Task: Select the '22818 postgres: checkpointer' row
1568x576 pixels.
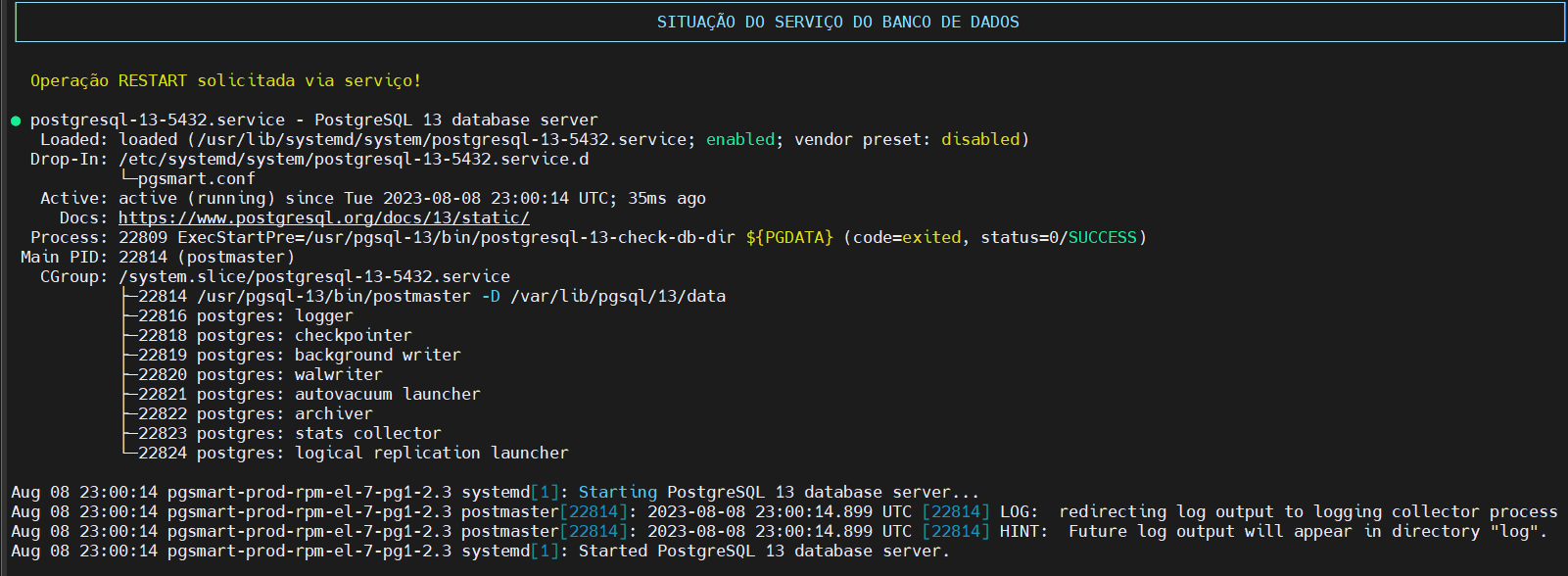Action: [x=275, y=335]
